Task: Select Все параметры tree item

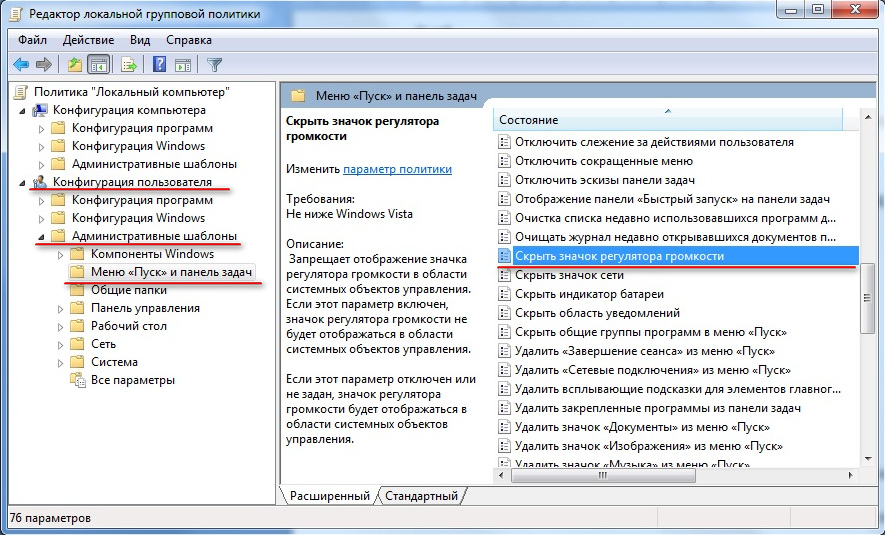Action: [133, 380]
